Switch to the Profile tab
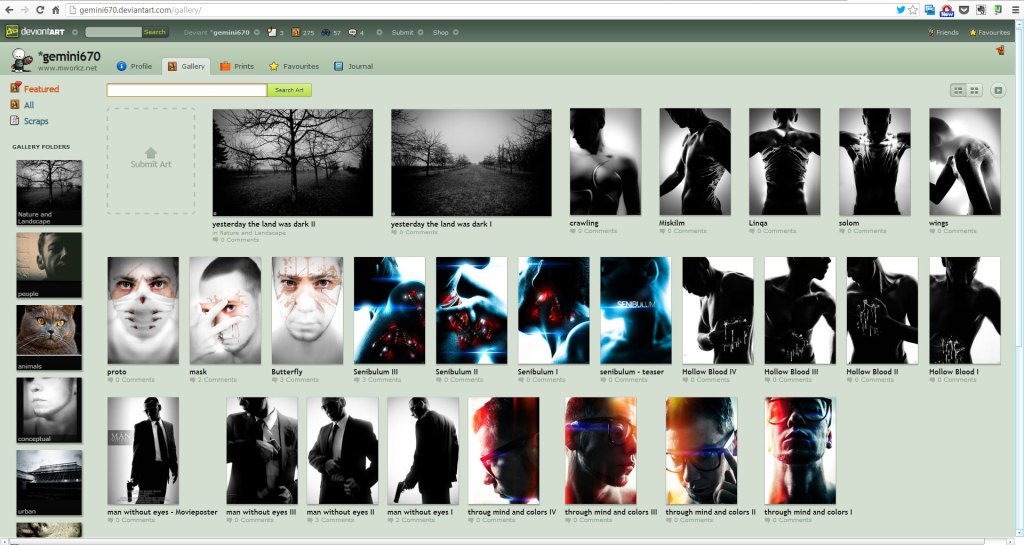Screen dimensions: 1024x545 tap(135, 66)
